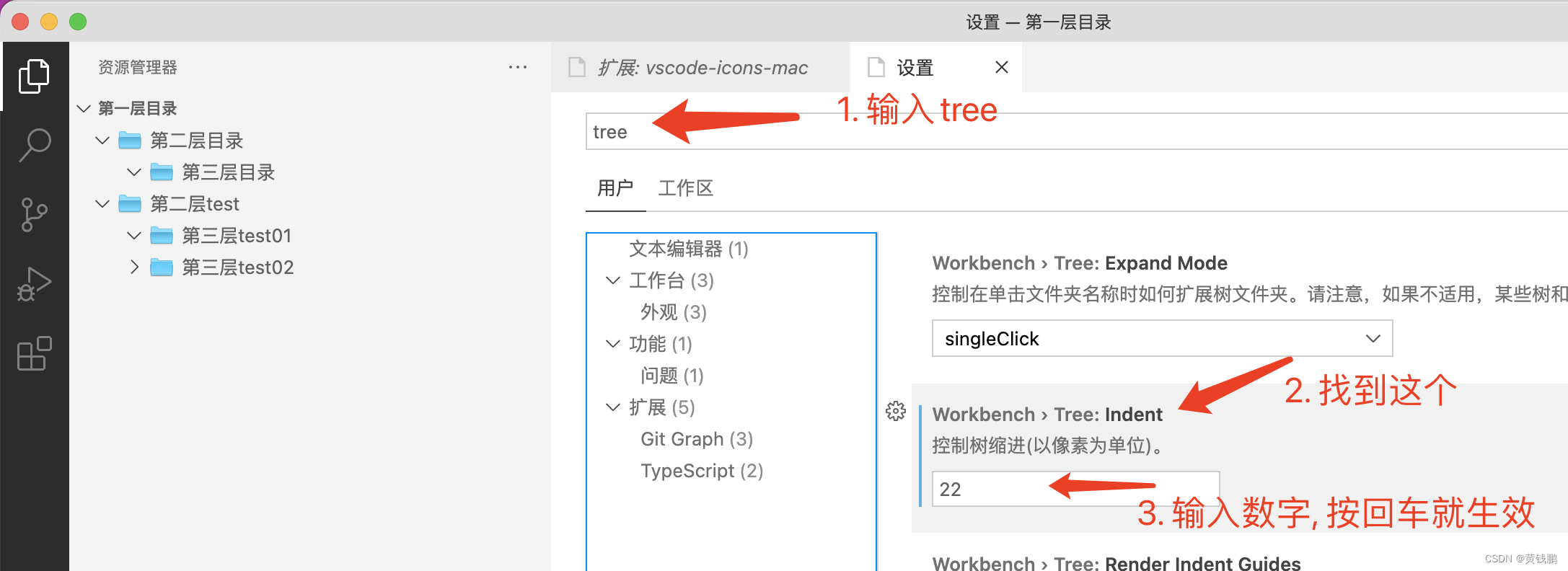The width and height of the screenshot is (1568, 571).
Task: Select Git Graph (3) settings category
Action: click(697, 439)
